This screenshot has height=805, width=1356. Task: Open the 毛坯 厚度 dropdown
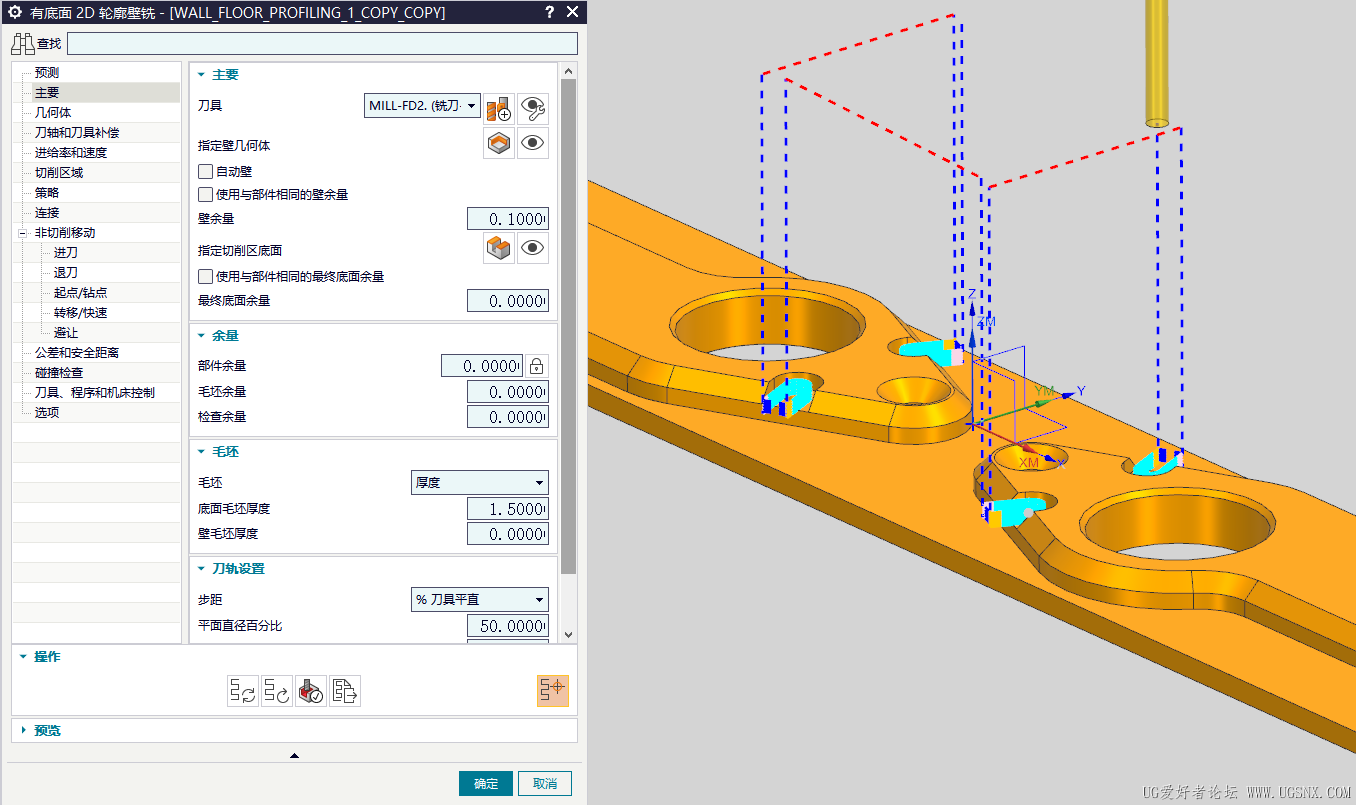[480, 482]
